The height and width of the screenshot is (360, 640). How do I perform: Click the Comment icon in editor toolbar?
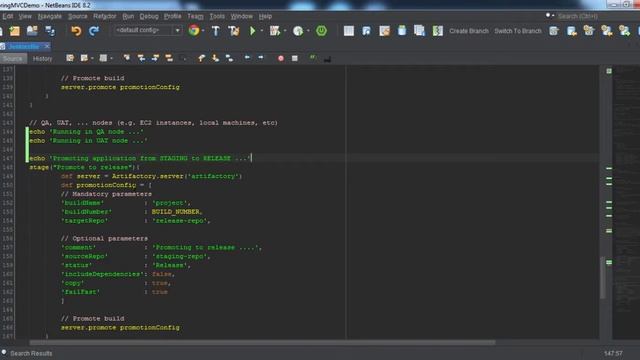coord(313,58)
